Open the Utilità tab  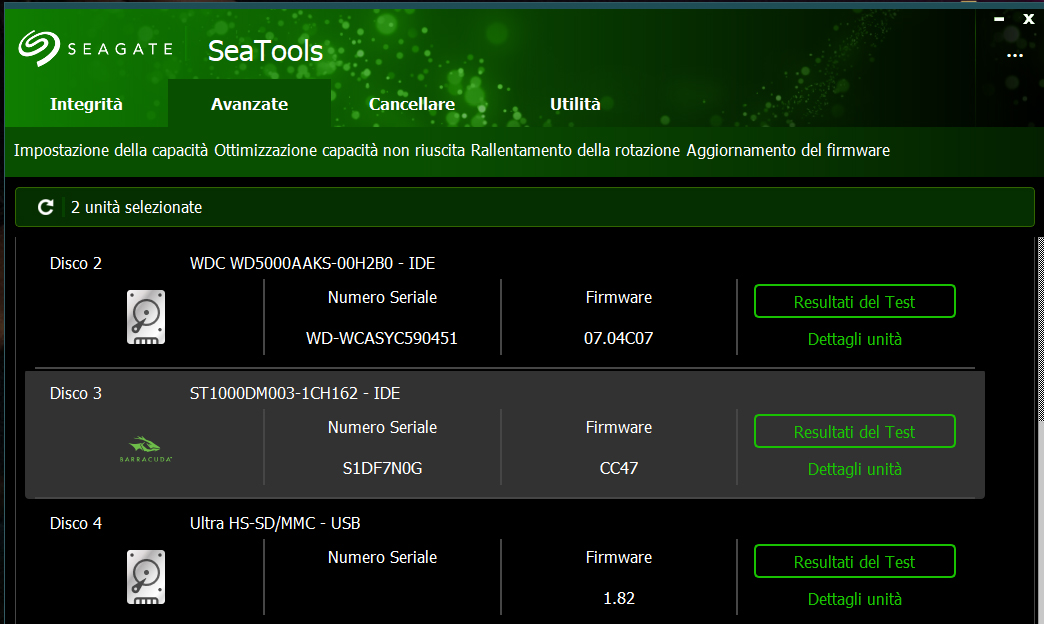pos(575,104)
